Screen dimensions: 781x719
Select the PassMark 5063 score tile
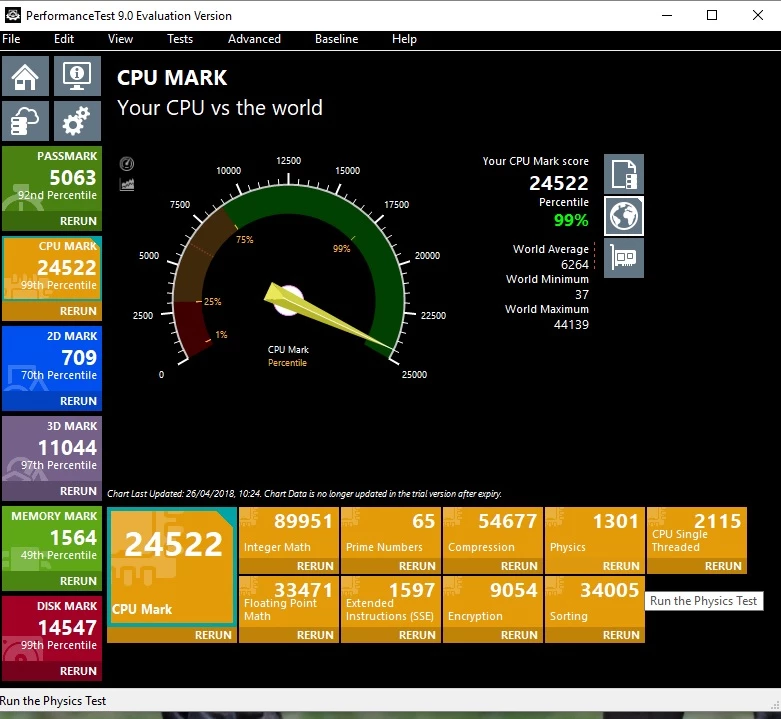(x=52, y=179)
